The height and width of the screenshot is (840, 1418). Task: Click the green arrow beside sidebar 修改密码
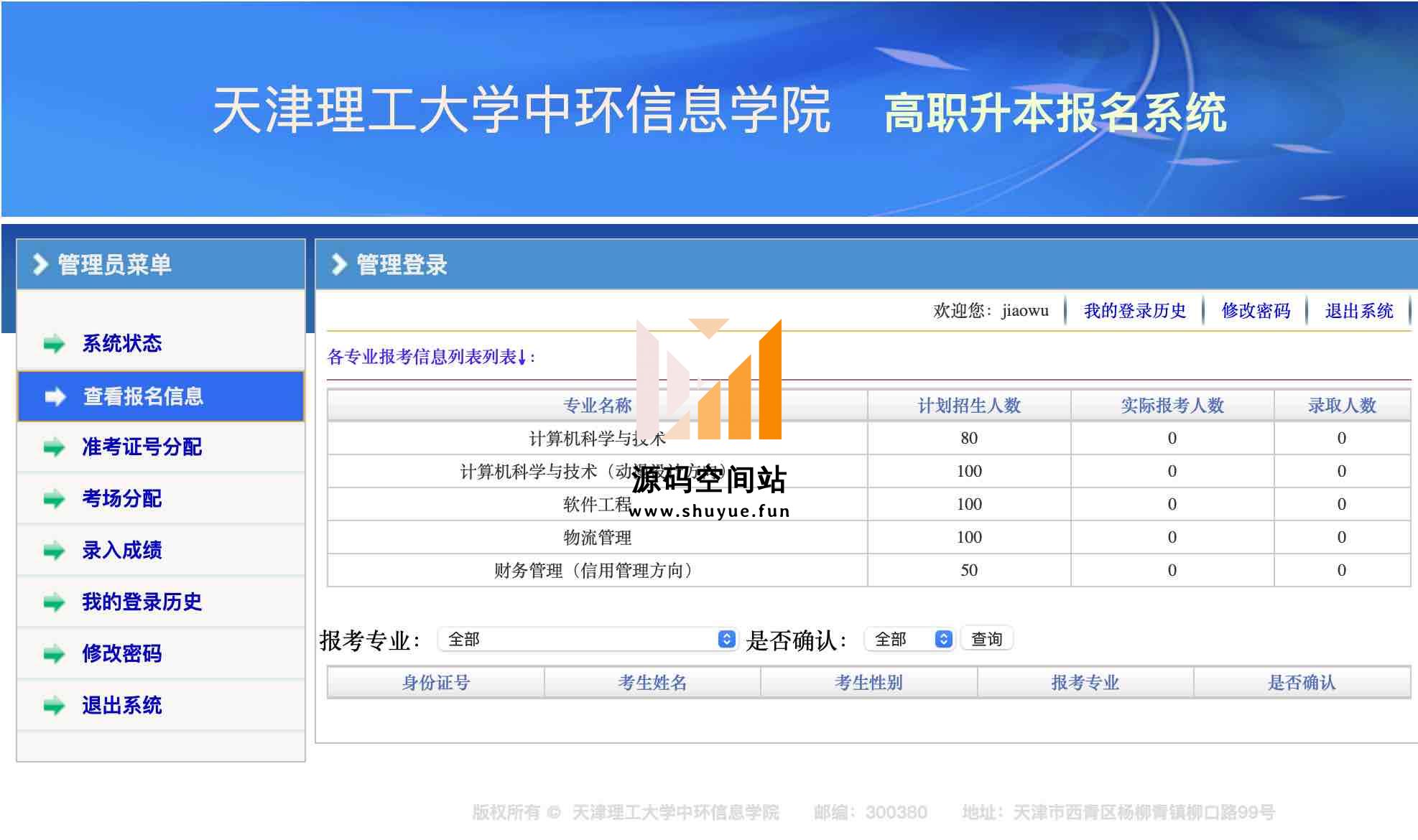tap(54, 654)
